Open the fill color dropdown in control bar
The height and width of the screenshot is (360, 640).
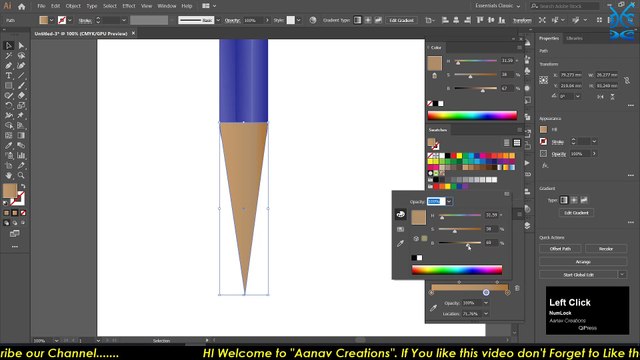tap(51, 20)
